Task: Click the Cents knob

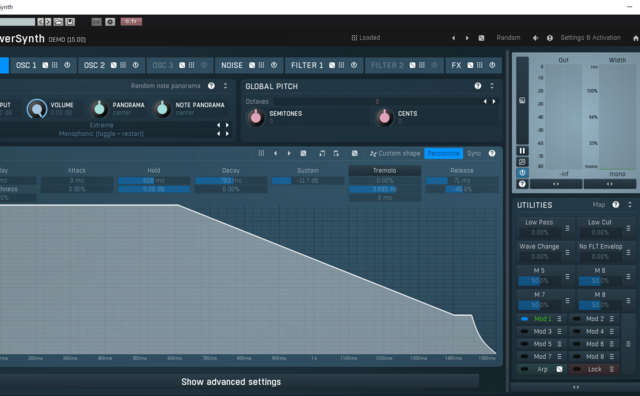Action: pyautogui.click(x=384, y=117)
